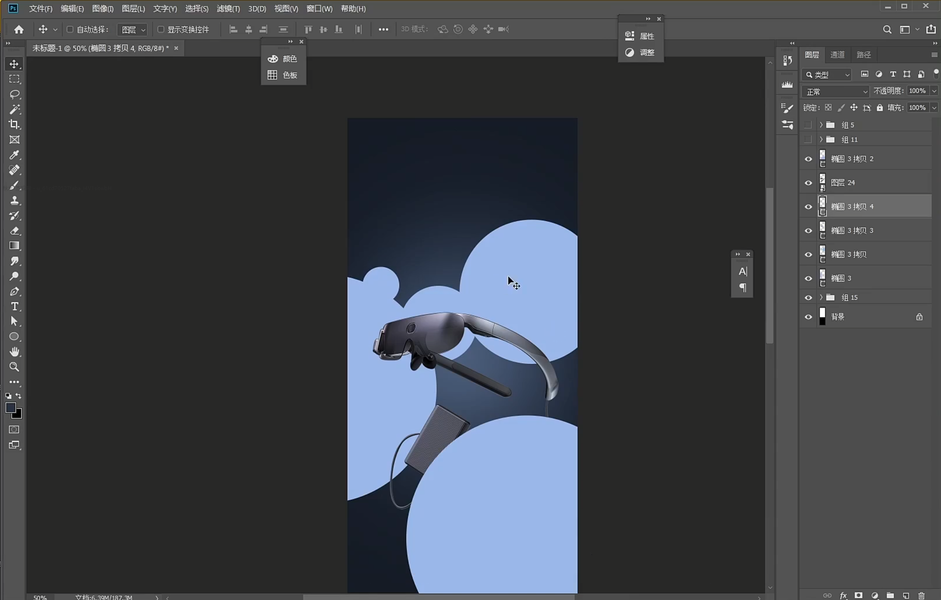Open the 属性 panel button

click(640, 36)
